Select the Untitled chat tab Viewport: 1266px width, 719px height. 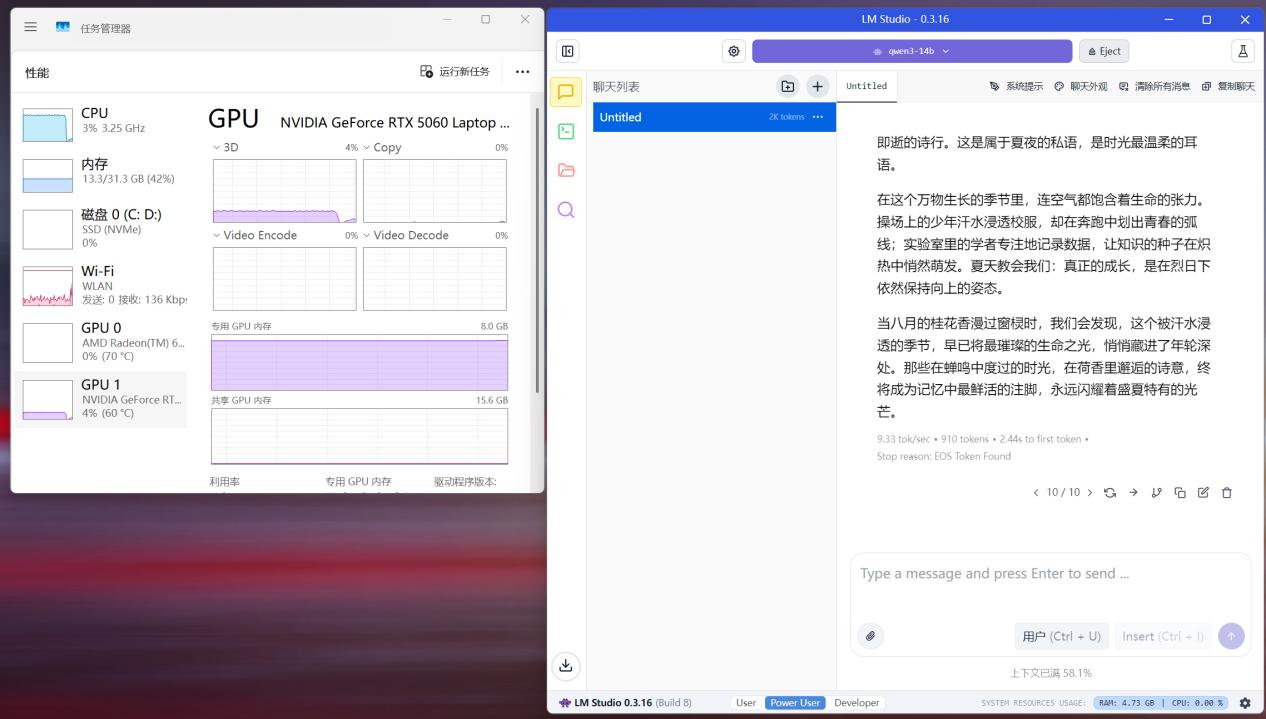tap(866, 86)
